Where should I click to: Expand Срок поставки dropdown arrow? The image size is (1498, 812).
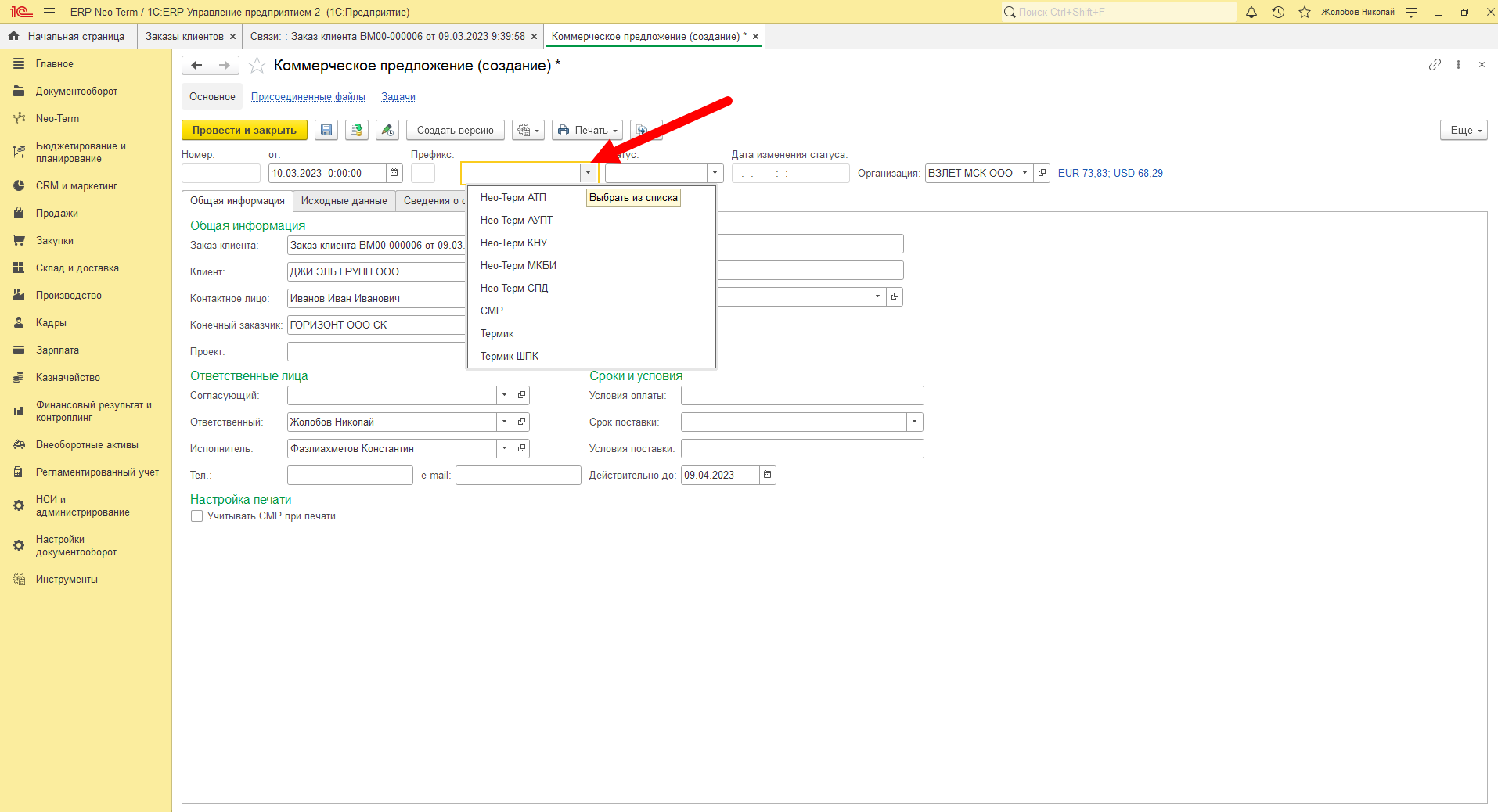coord(914,422)
